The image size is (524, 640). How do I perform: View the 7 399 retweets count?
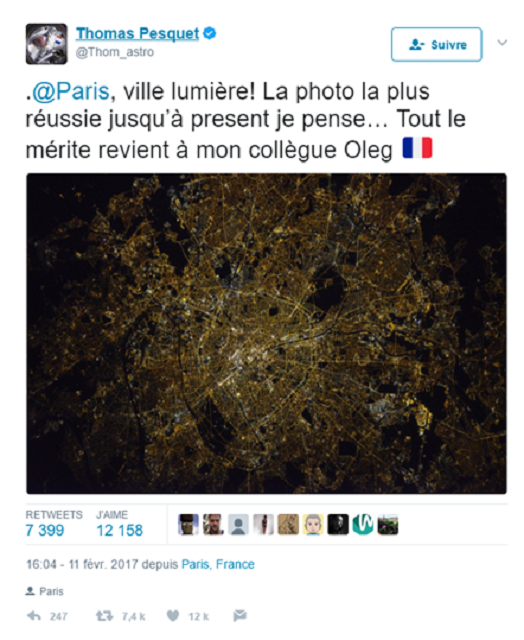(45, 531)
